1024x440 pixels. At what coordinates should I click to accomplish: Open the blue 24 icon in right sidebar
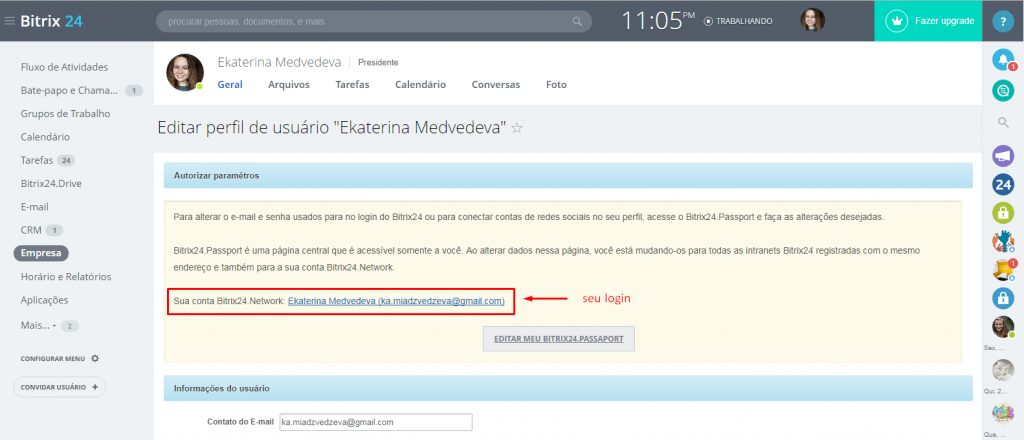tap(1003, 185)
